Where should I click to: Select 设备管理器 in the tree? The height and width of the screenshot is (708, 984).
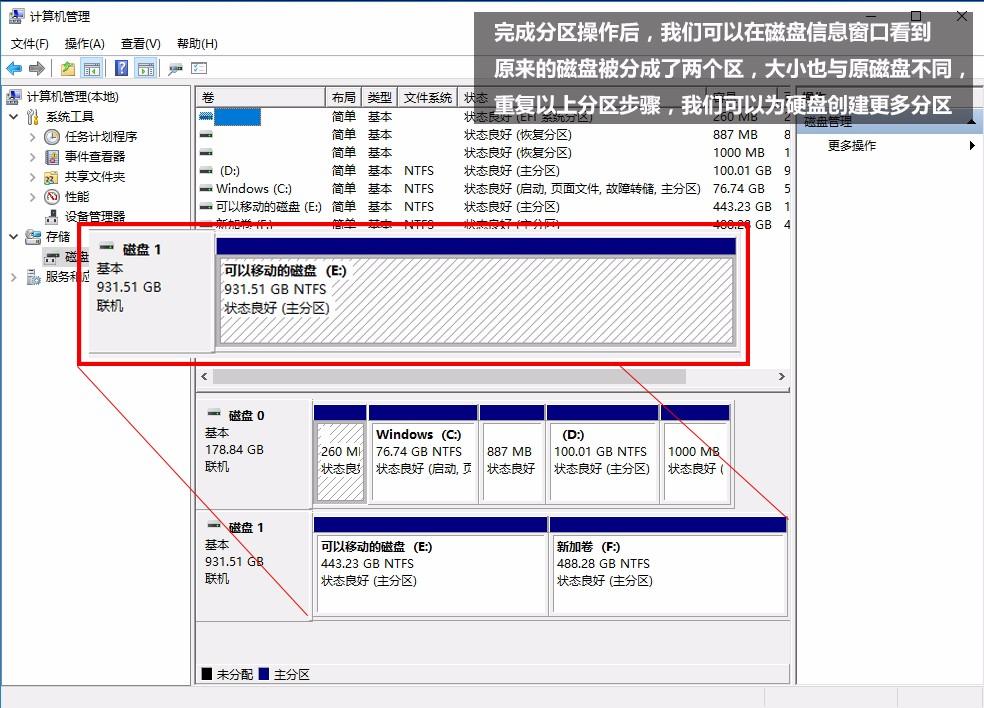[95, 216]
